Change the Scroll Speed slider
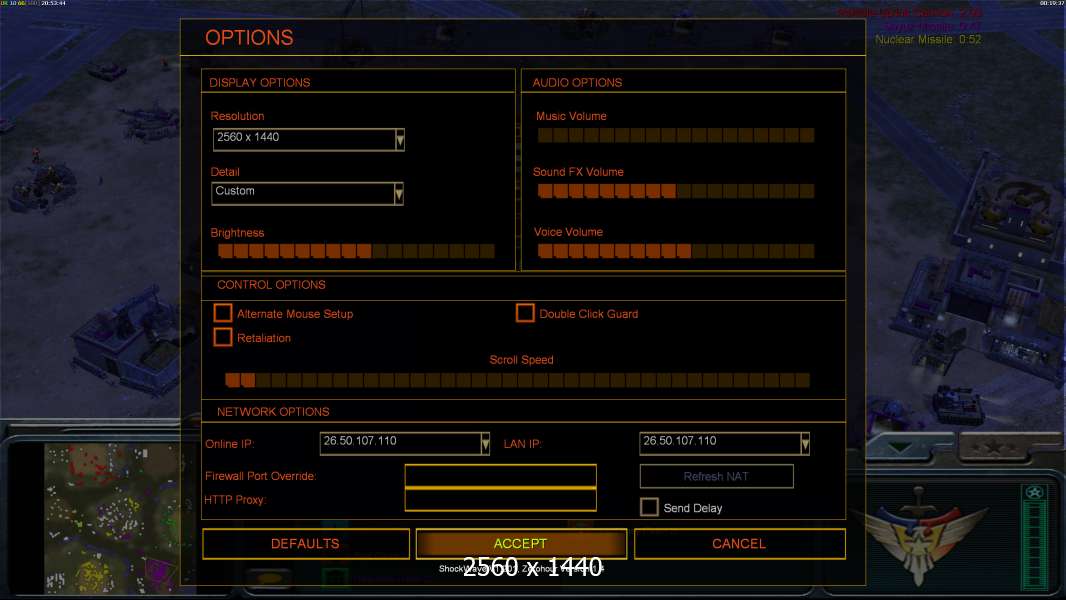The image size is (1066, 600). click(x=518, y=380)
